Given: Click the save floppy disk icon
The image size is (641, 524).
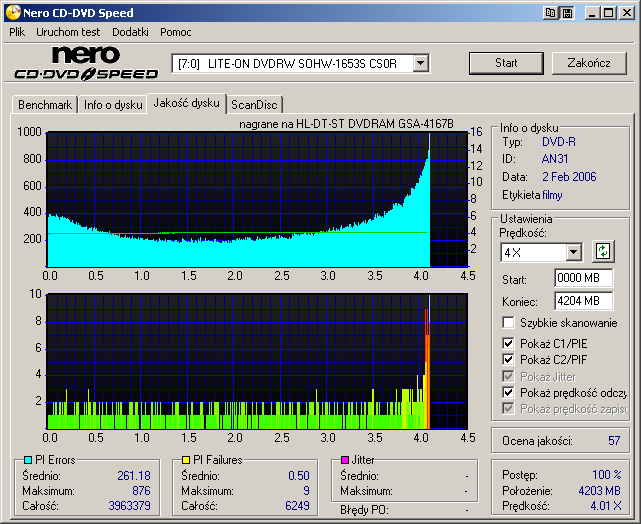Looking at the screenshot, I should [567, 13].
